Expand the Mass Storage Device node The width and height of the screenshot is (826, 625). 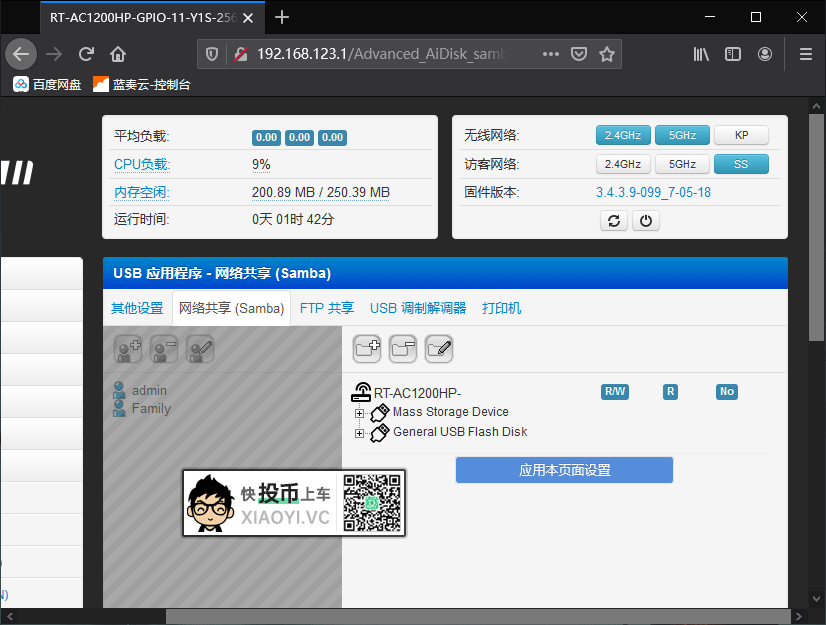(x=360, y=412)
